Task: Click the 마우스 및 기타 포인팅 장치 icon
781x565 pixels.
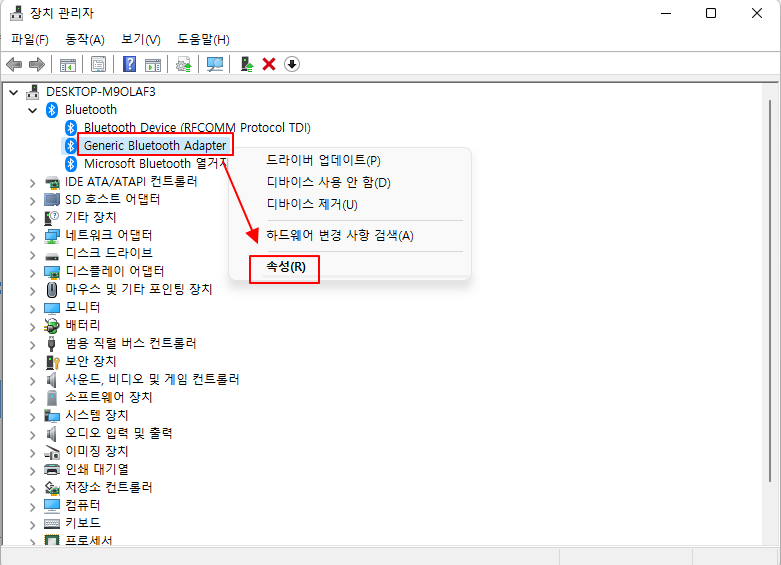Action: point(52,289)
